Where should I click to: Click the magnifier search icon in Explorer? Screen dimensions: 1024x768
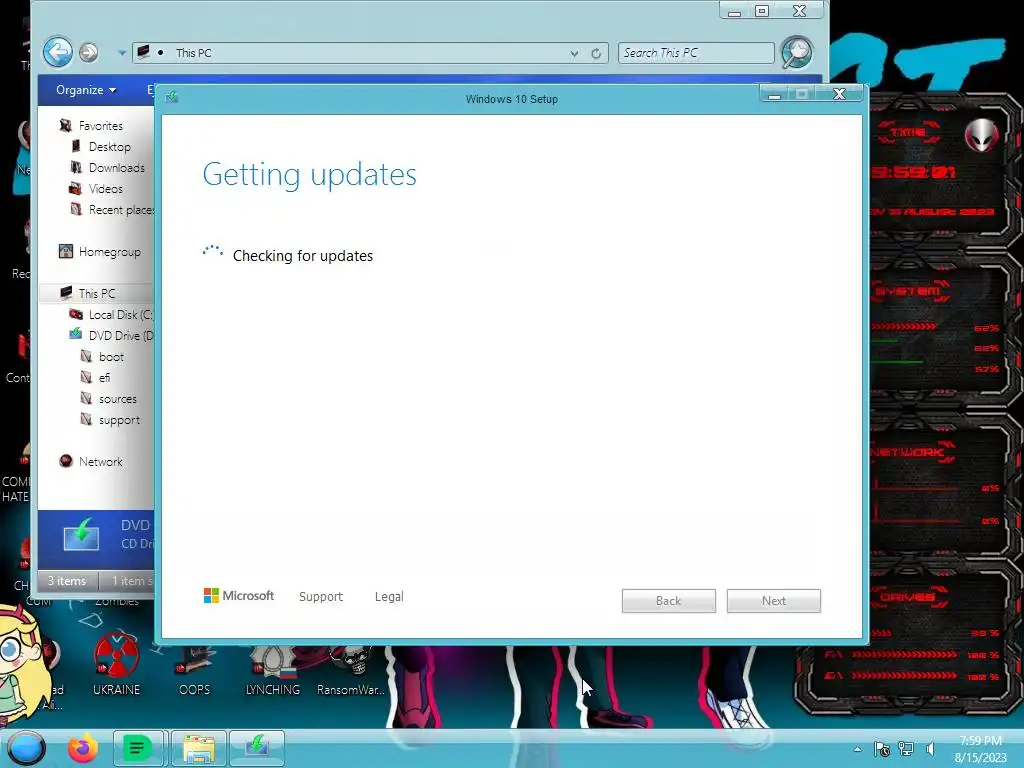pyautogui.click(x=796, y=52)
